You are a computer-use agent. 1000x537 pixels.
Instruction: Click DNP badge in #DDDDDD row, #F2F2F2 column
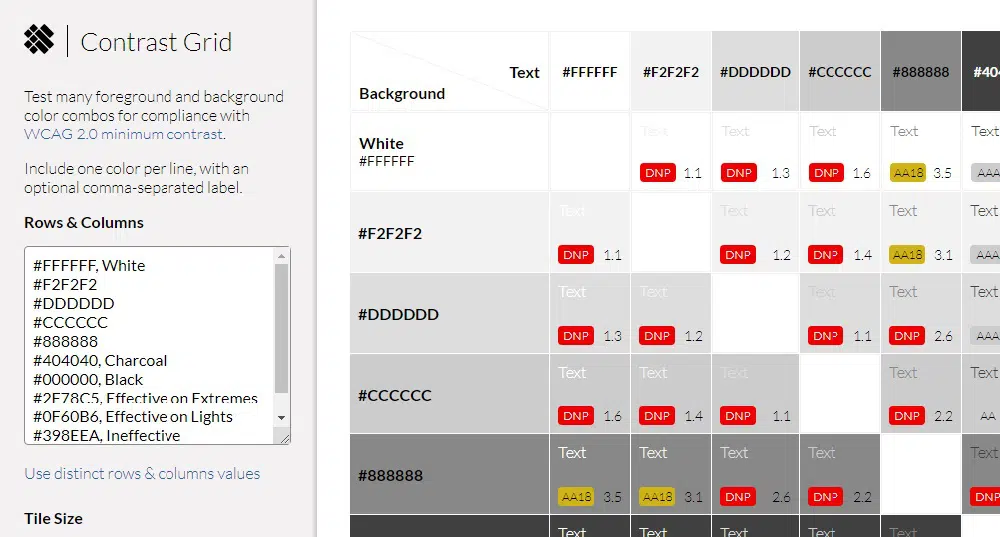coord(658,336)
